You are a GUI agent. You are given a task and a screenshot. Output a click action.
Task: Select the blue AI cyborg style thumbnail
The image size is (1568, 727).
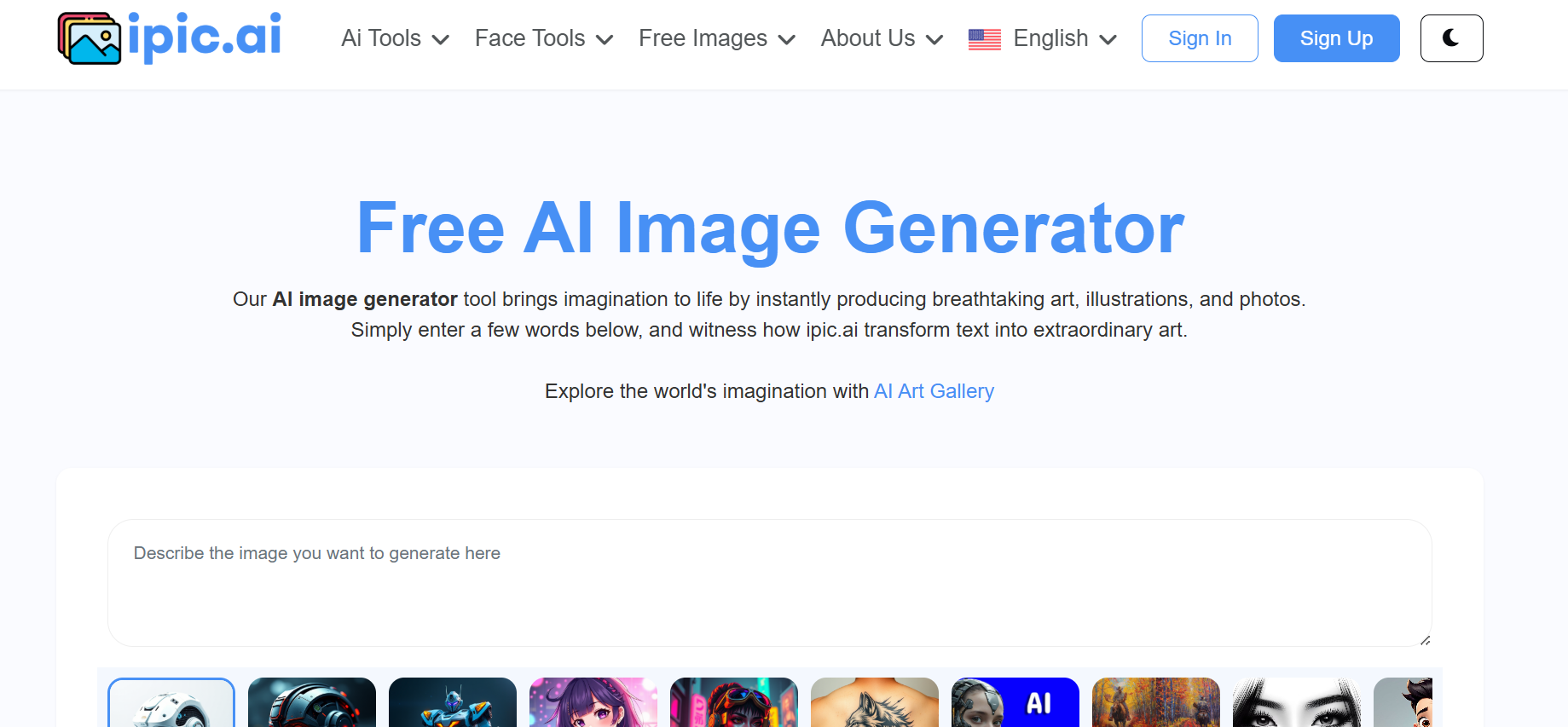coord(1015,703)
